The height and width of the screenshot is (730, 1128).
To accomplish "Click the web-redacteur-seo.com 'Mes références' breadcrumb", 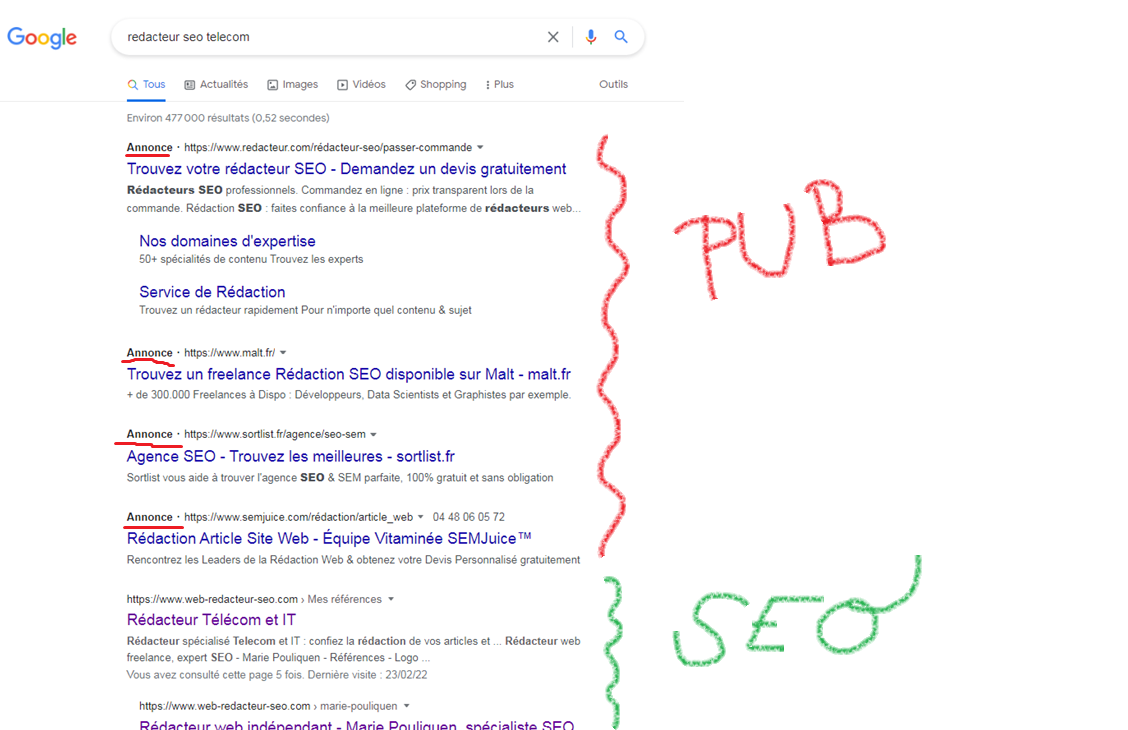I will tap(254, 599).
